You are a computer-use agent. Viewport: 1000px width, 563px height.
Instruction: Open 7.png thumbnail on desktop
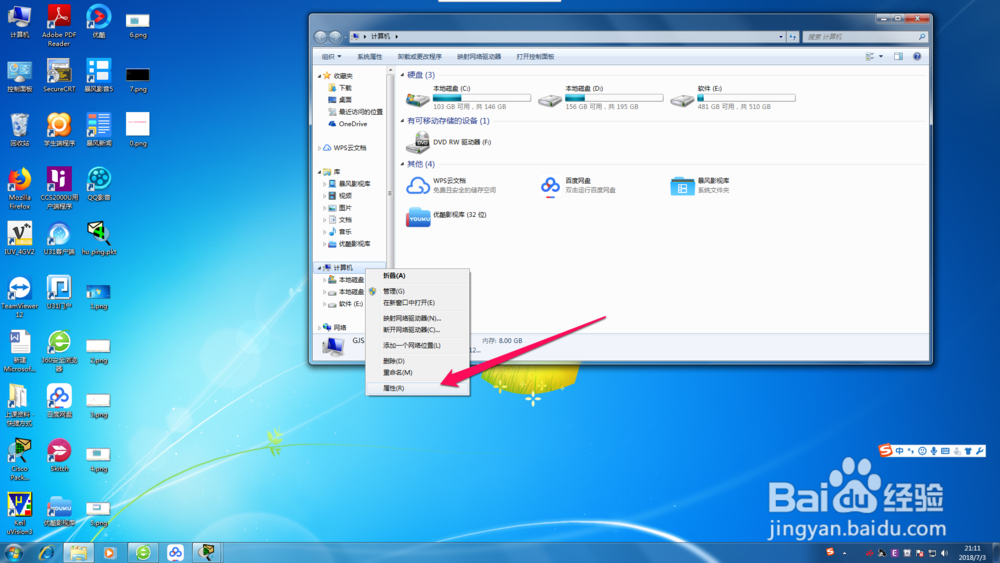pyautogui.click(x=138, y=80)
